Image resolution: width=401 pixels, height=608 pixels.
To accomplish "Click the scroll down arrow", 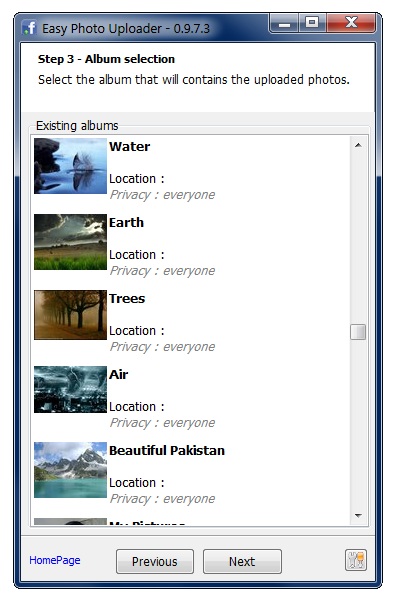I will 358,516.
